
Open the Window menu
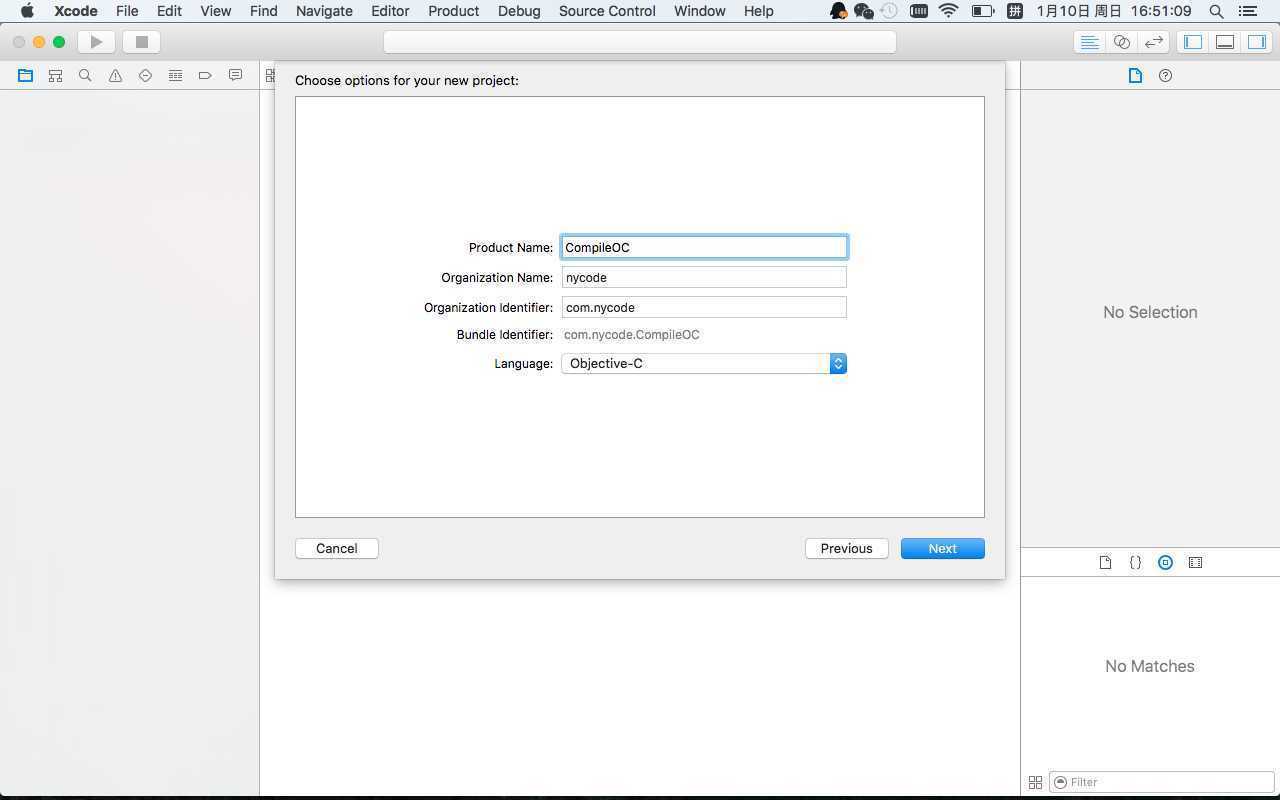699,11
